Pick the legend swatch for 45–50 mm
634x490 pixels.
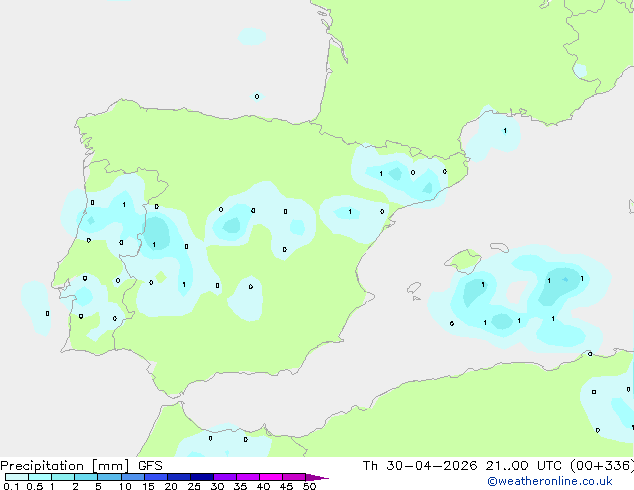[x=294, y=477]
